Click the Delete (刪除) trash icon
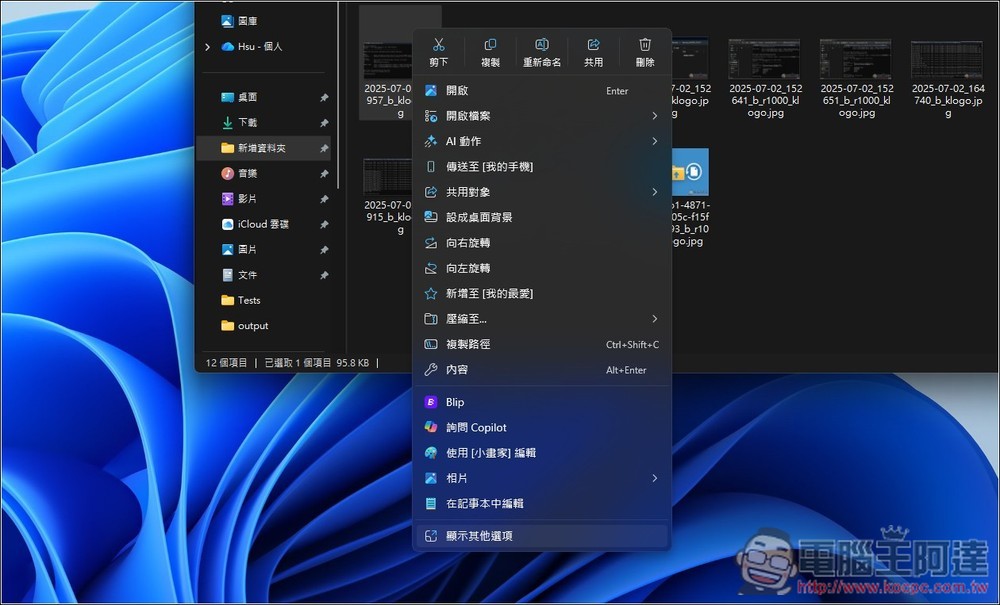This screenshot has width=1000, height=605. [645, 45]
